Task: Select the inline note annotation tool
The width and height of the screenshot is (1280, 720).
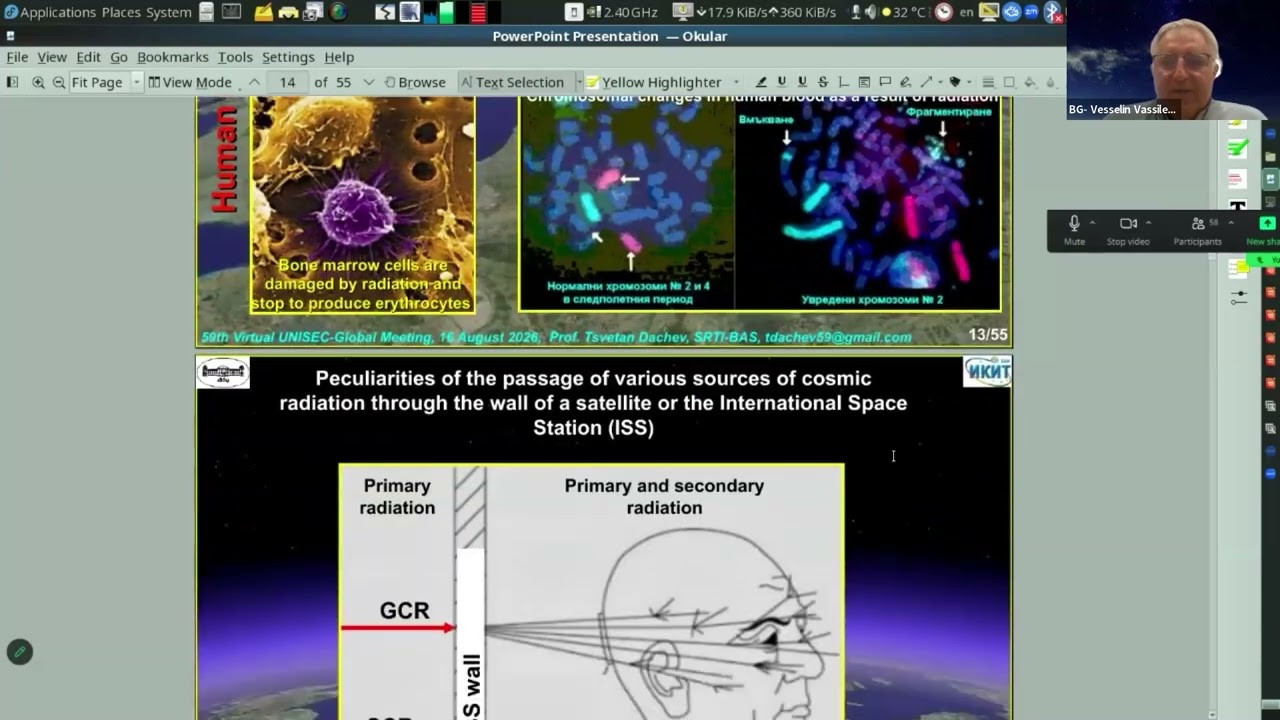Action: pyautogui.click(x=864, y=82)
